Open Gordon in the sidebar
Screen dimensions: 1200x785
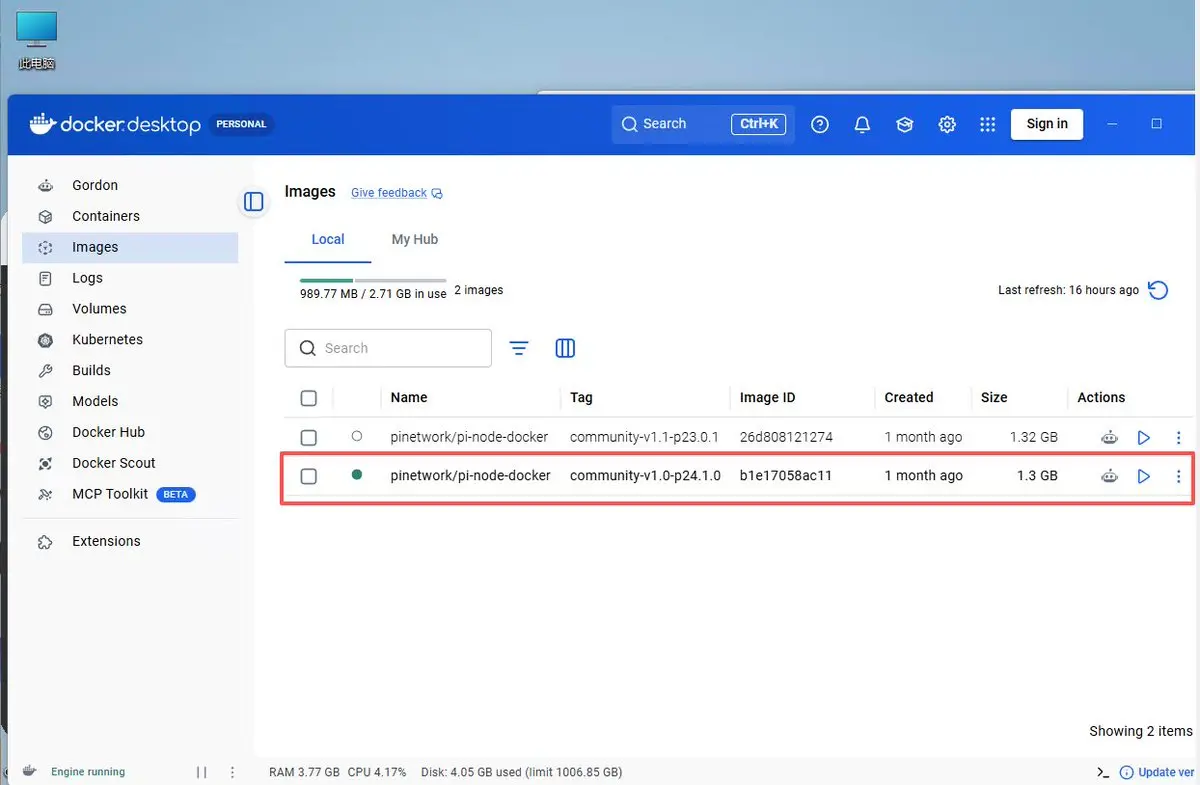tap(130, 185)
